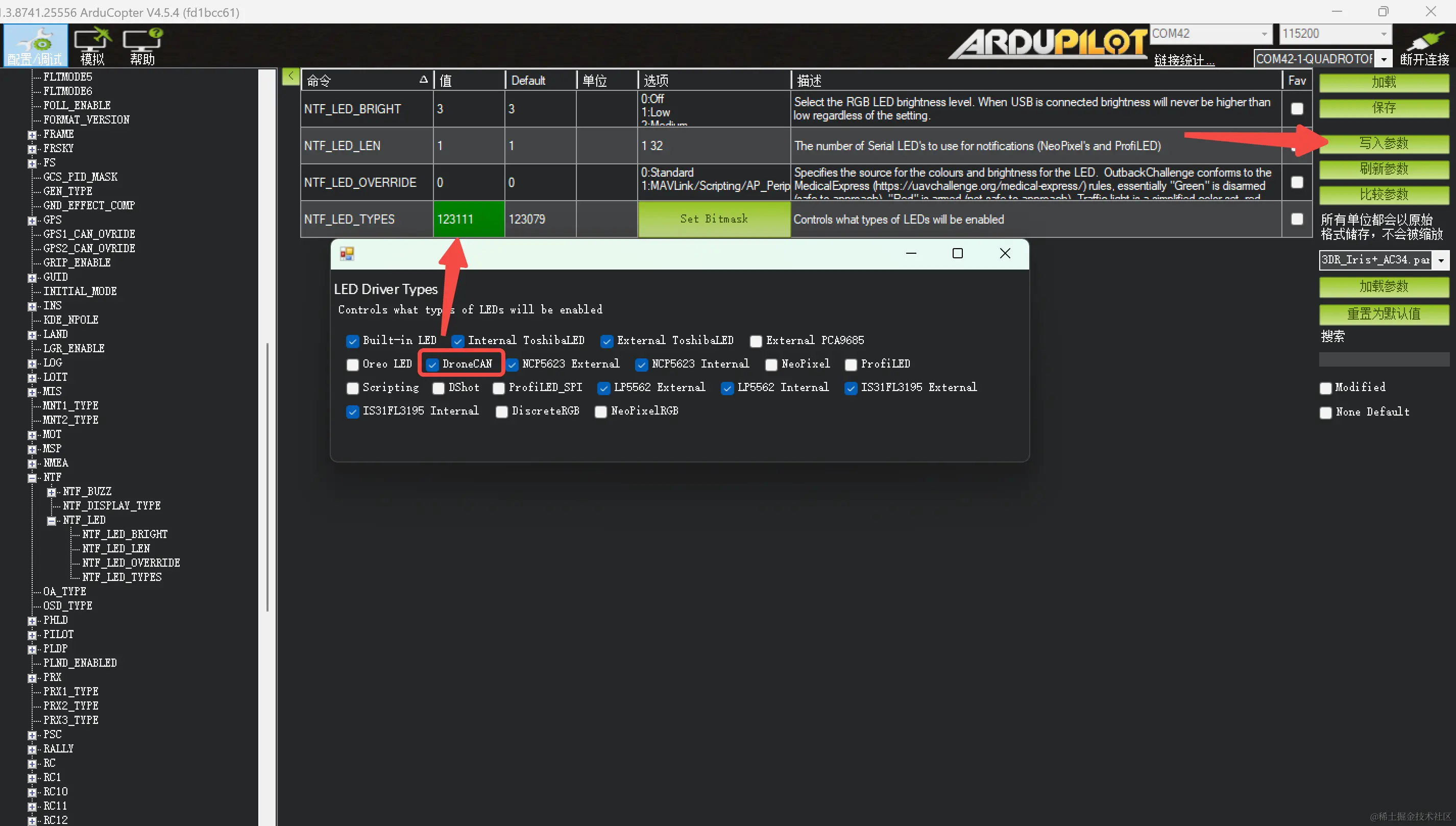
Task: Open the 115200 baud rate dropdown
Action: pyautogui.click(x=1384, y=34)
